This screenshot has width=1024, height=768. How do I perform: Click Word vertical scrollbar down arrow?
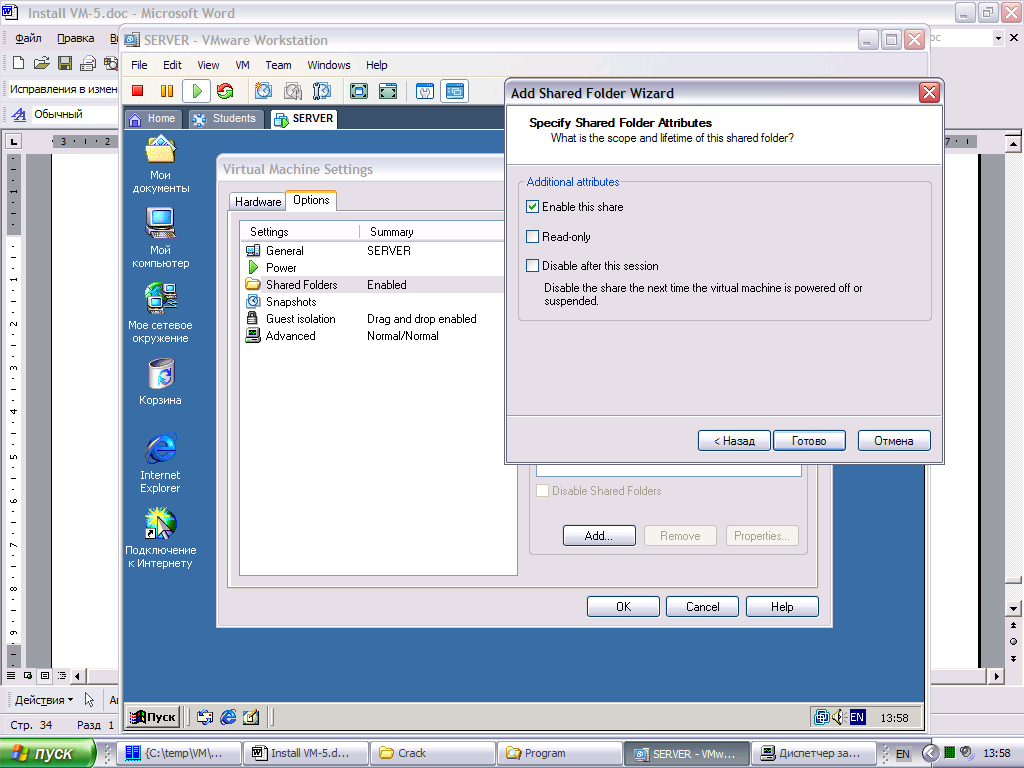pos(1013,609)
